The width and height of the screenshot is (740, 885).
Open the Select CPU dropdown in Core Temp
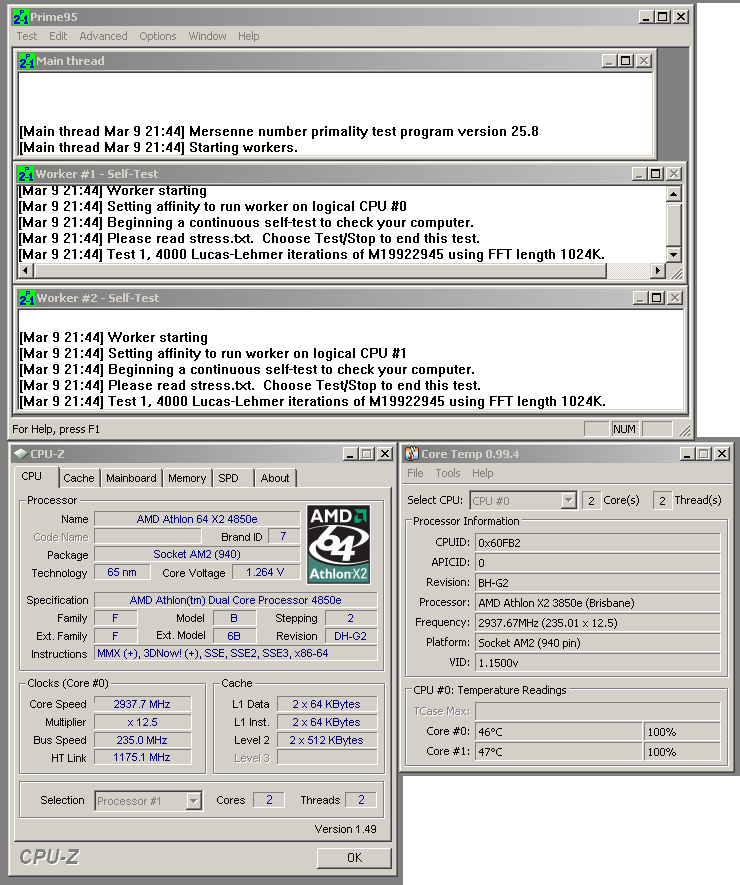pos(568,501)
